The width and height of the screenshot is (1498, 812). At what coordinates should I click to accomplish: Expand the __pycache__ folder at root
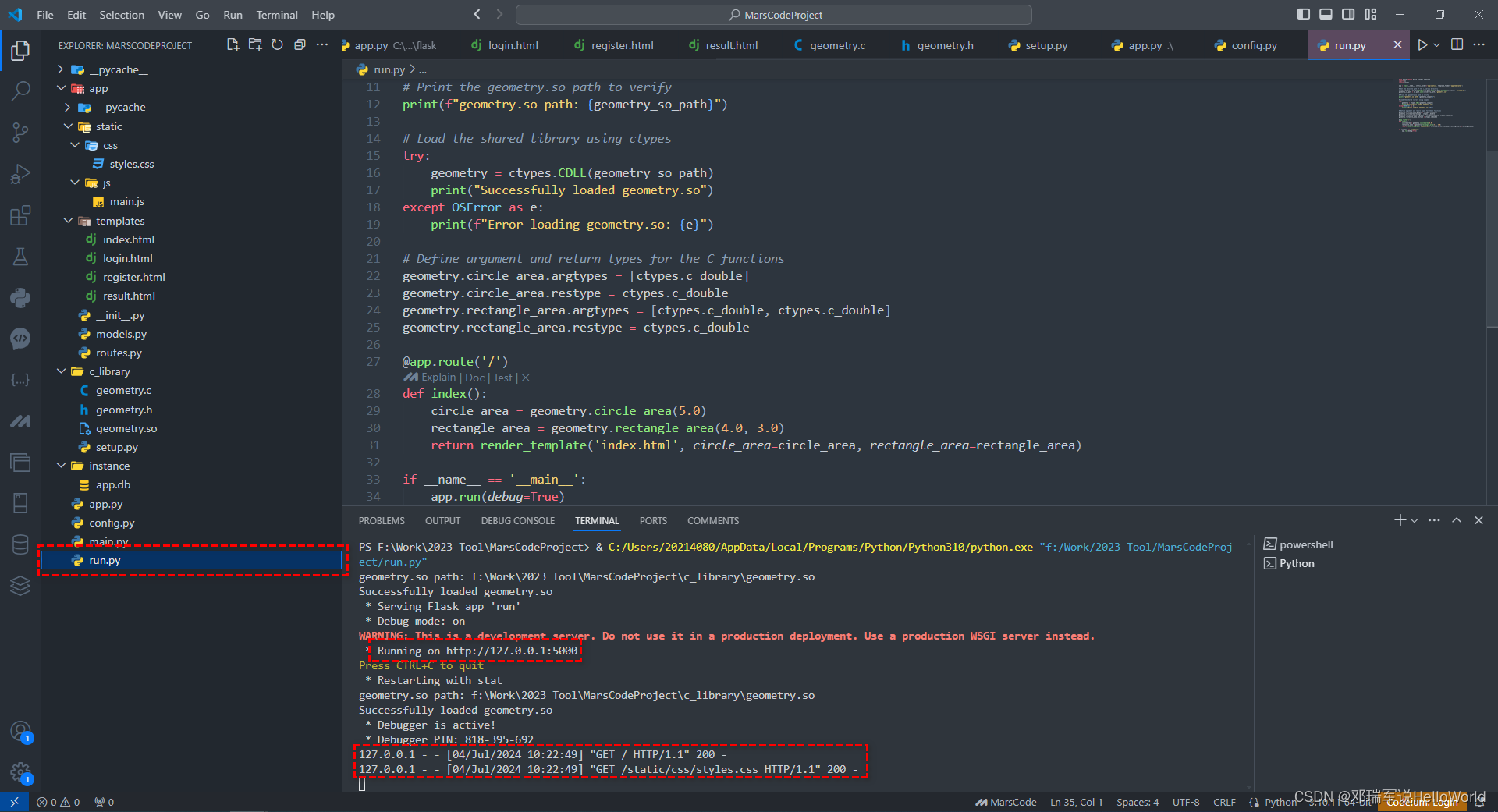point(62,69)
